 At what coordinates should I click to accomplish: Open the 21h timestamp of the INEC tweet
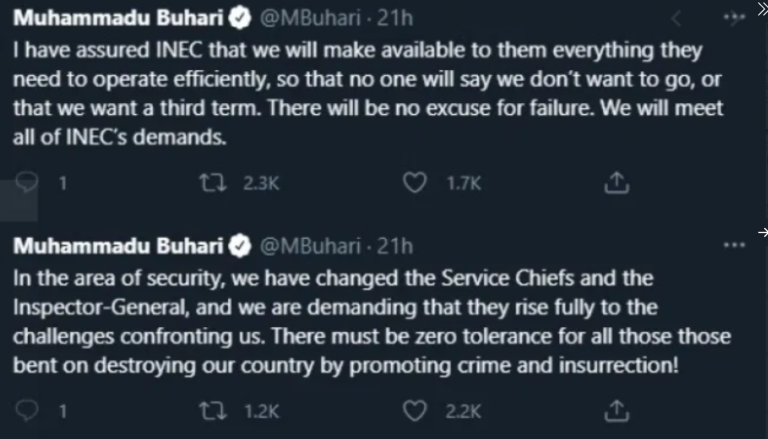395,18
